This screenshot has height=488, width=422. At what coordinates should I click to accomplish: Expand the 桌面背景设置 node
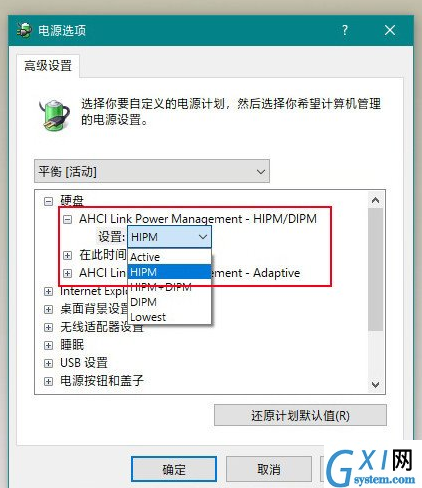point(48,309)
